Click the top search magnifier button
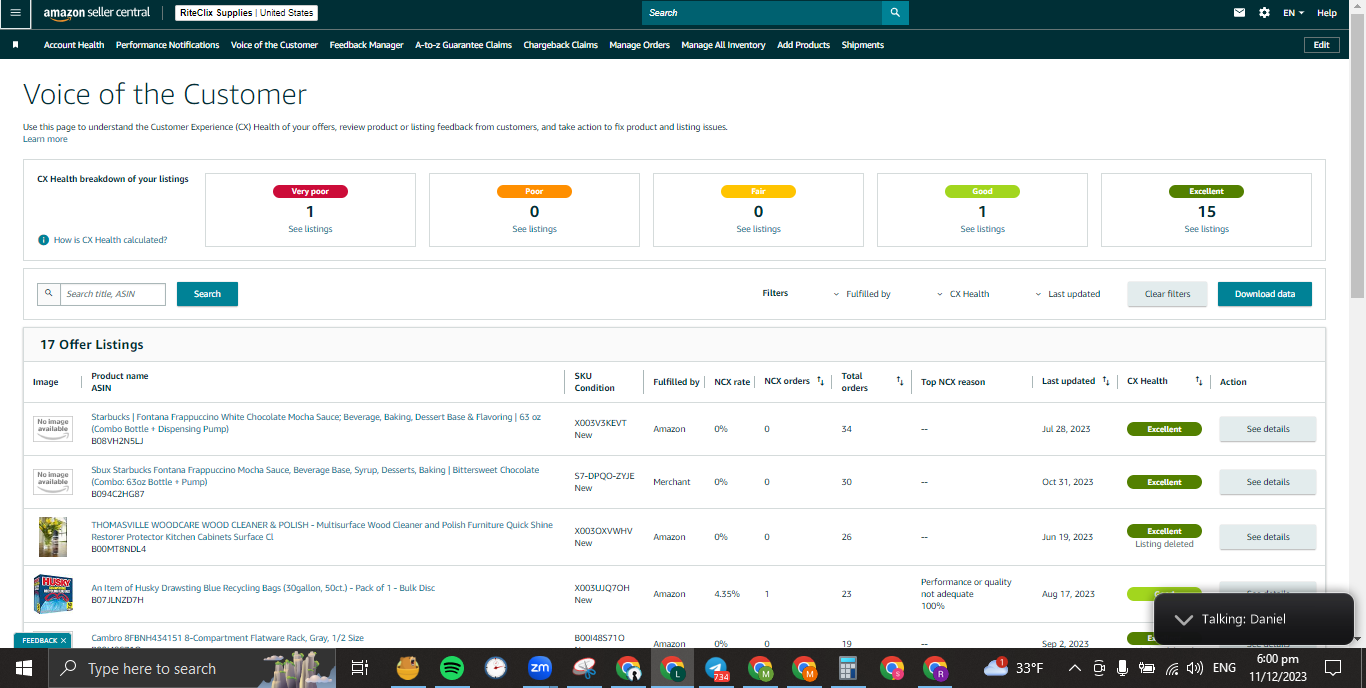 pos(895,13)
